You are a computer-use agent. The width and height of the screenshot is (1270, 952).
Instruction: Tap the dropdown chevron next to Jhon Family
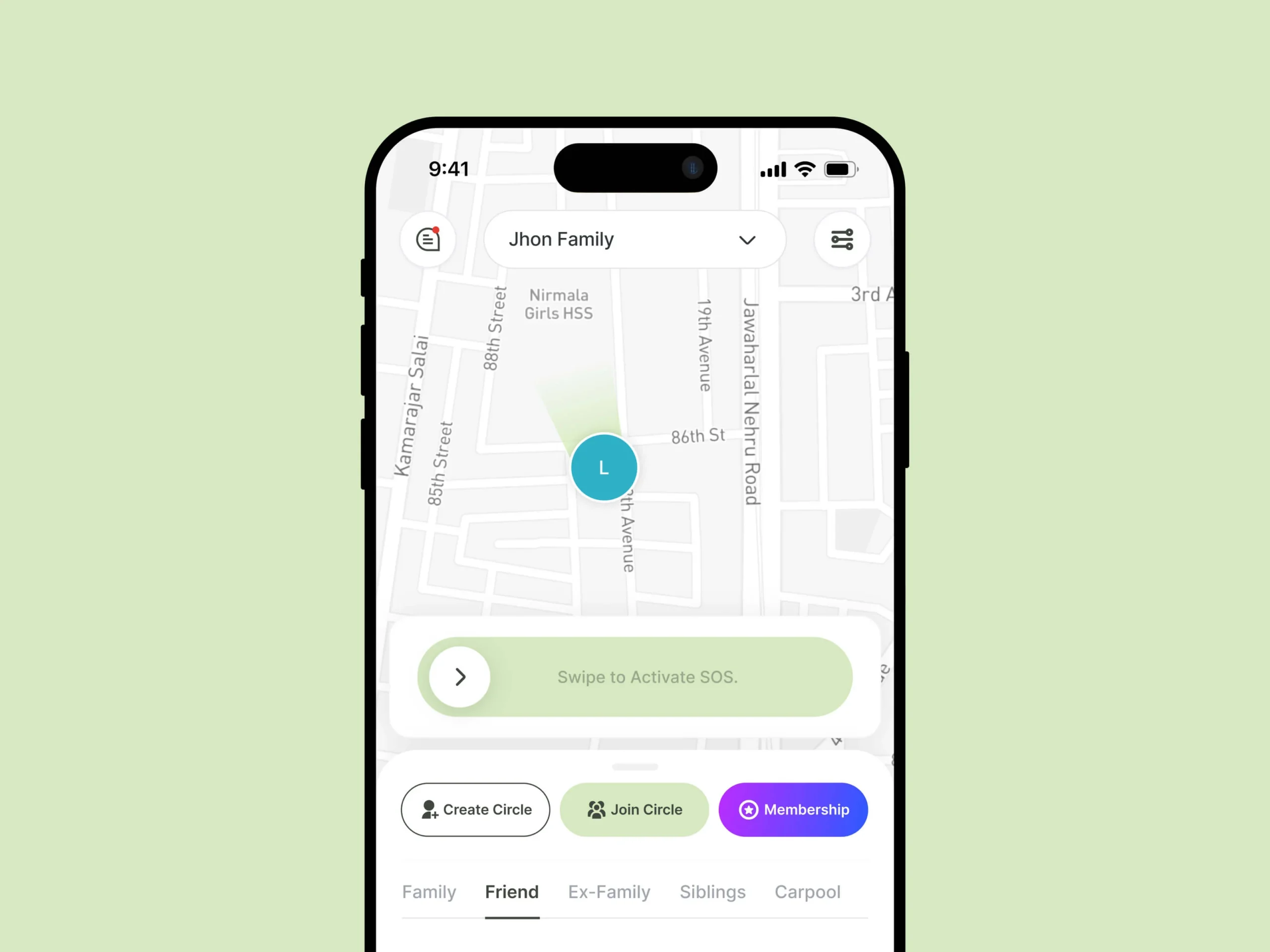coord(747,239)
